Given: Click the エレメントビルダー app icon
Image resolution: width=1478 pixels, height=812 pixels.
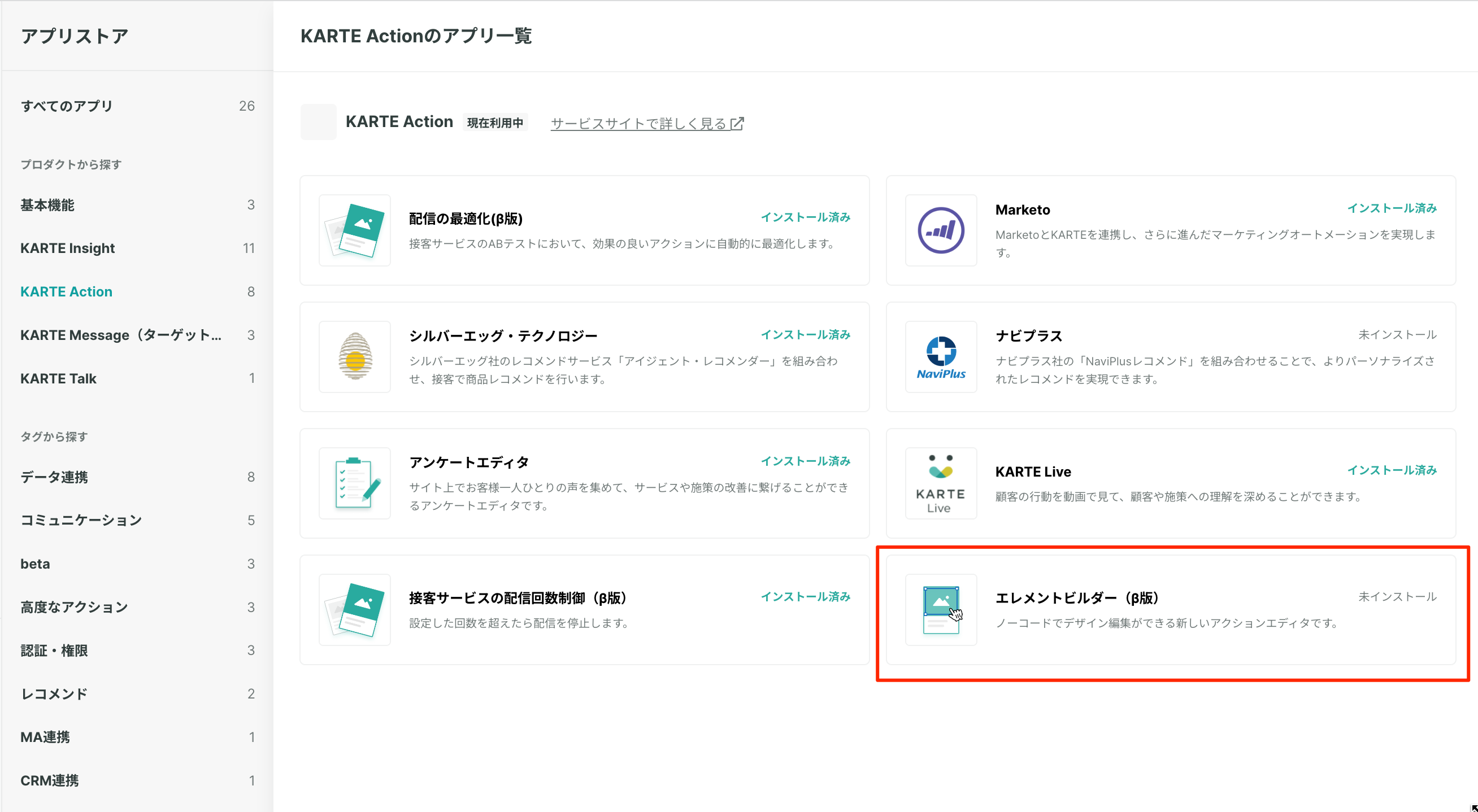Looking at the screenshot, I should [940, 610].
